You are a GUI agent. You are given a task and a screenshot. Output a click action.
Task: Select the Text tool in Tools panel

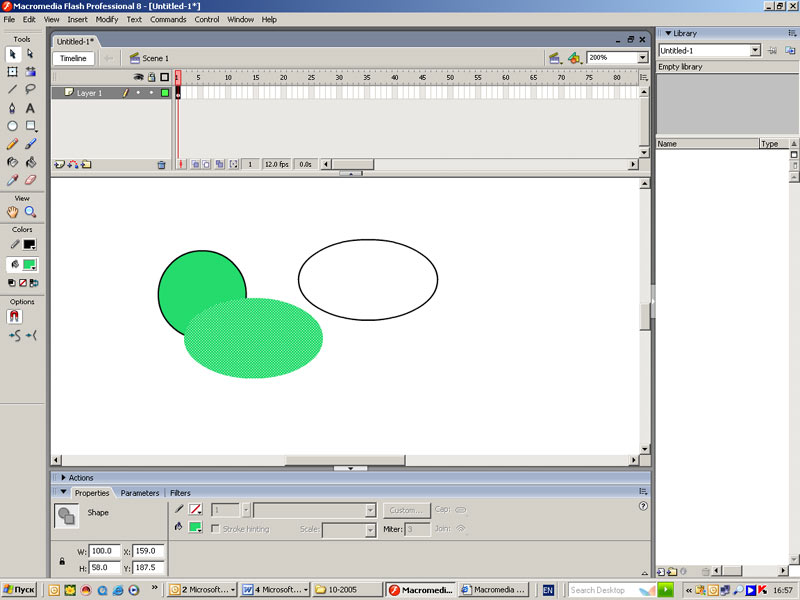coord(31,108)
